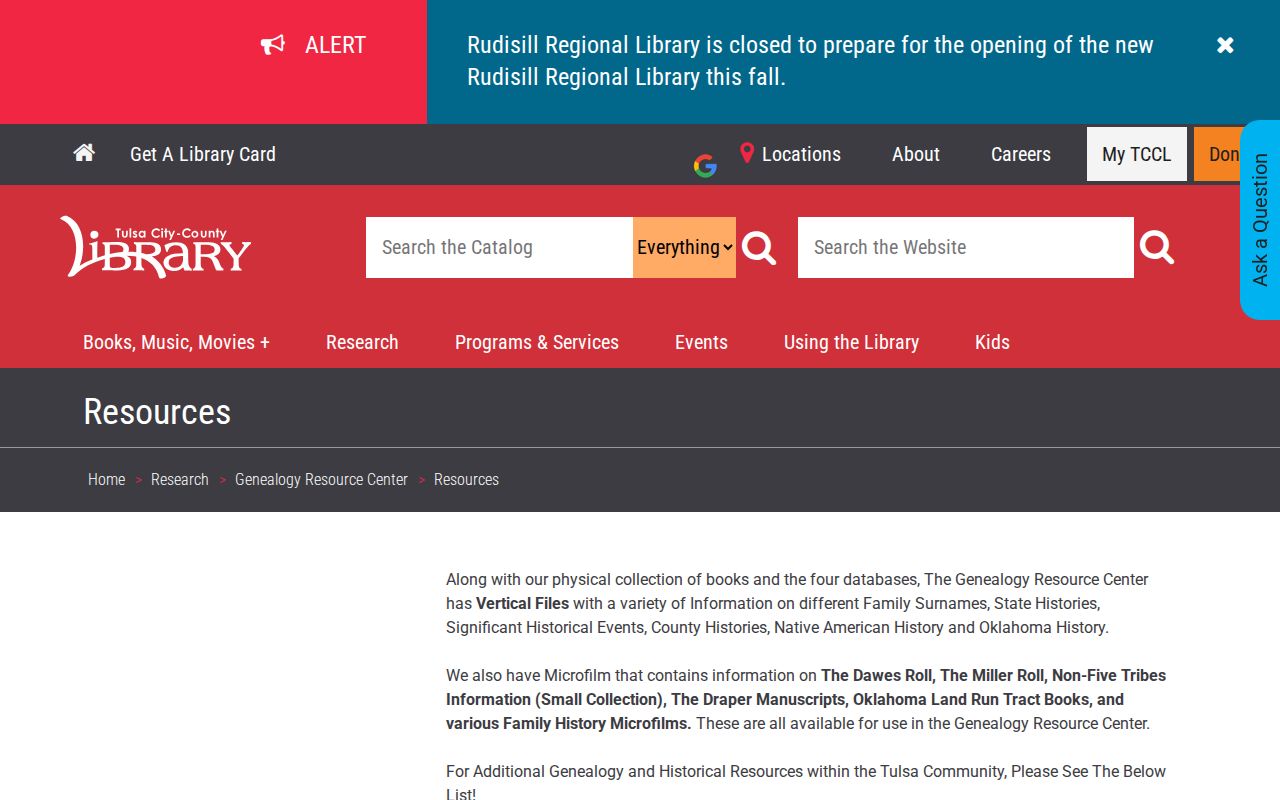The height and width of the screenshot is (800, 1280).
Task: Close the Rudisill alert banner
Action: (x=1225, y=45)
